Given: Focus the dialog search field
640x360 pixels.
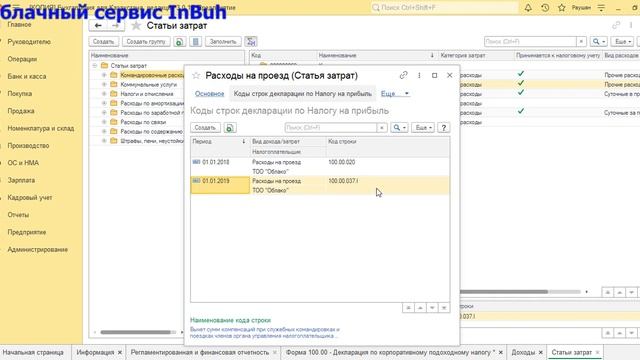Looking at the screenshot, I should (x=331, y=128).
